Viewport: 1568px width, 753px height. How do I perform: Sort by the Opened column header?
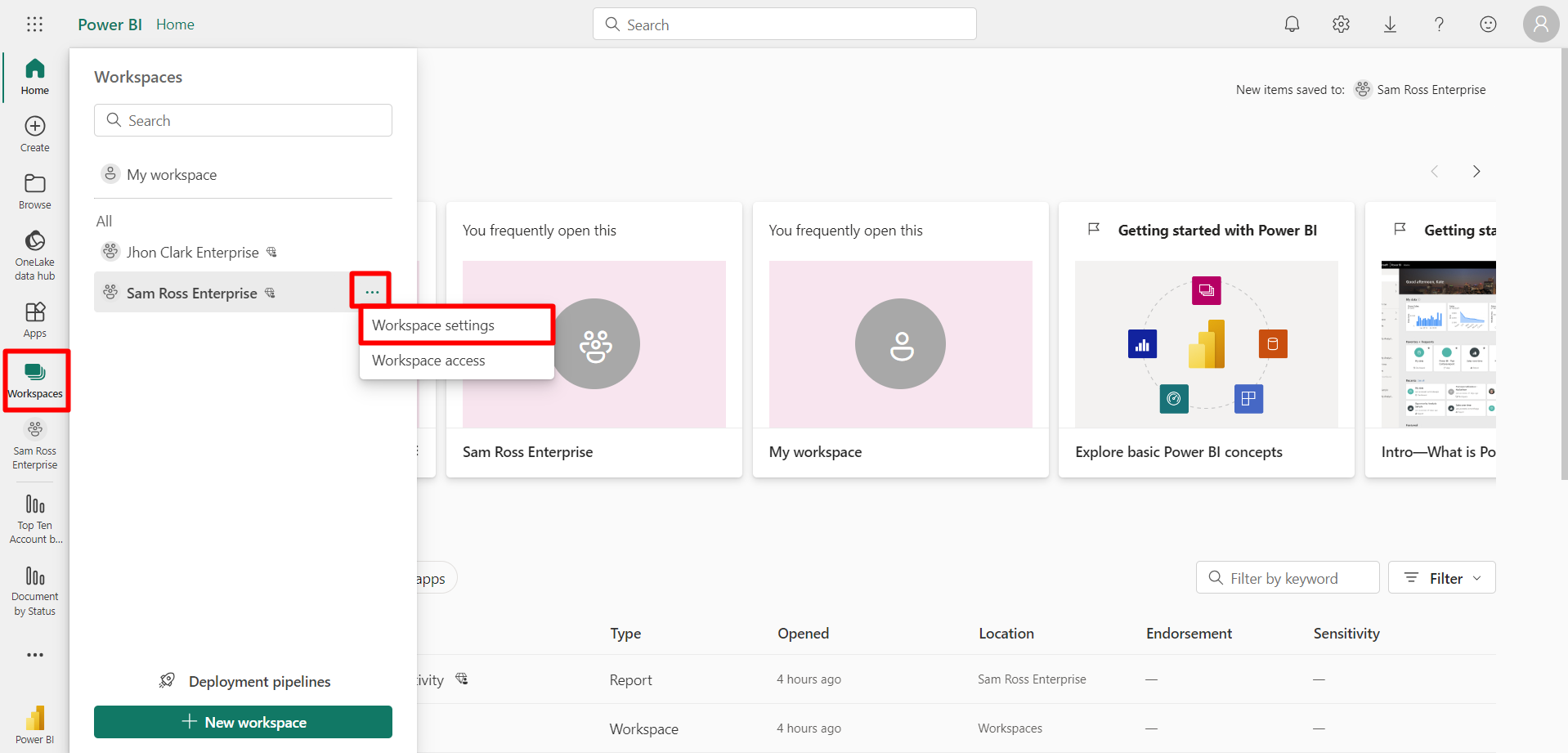click(803, 633)
